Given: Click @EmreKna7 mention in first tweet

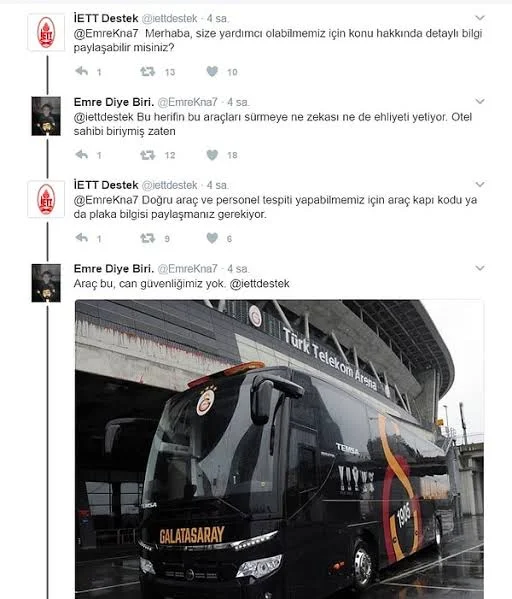Looking at the screenshot, I should [x=106, y=34].
